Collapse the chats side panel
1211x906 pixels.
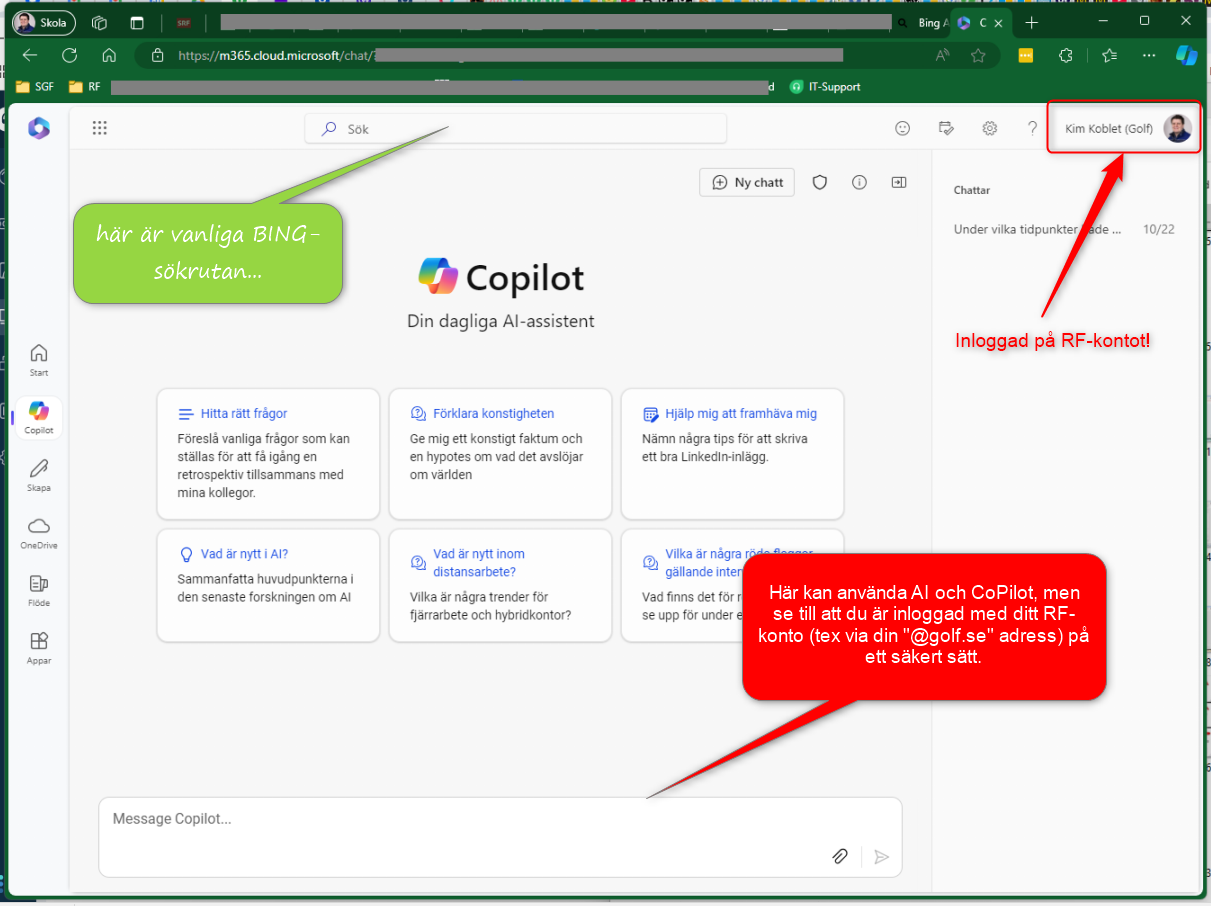899,182
